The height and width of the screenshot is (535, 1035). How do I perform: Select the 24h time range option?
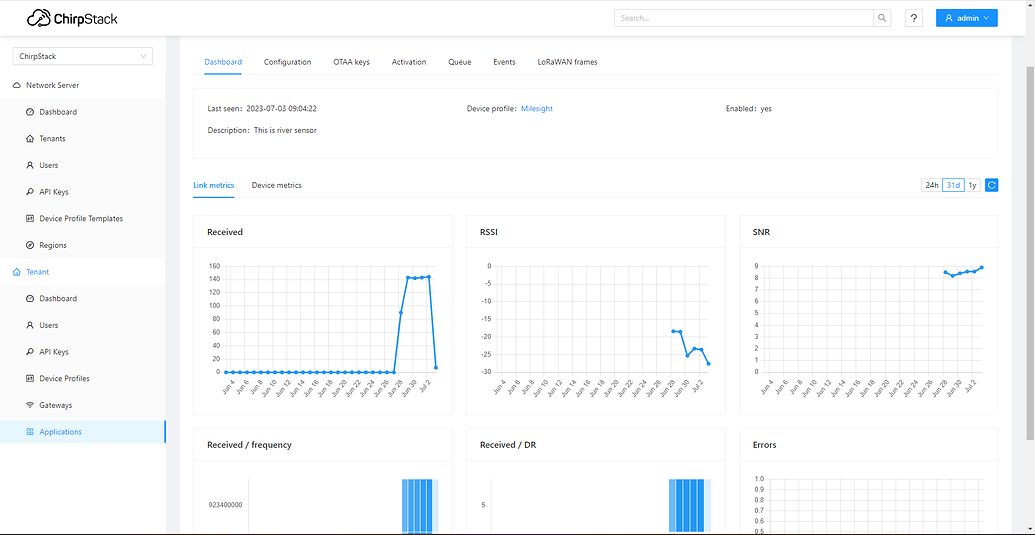[931, 185]
